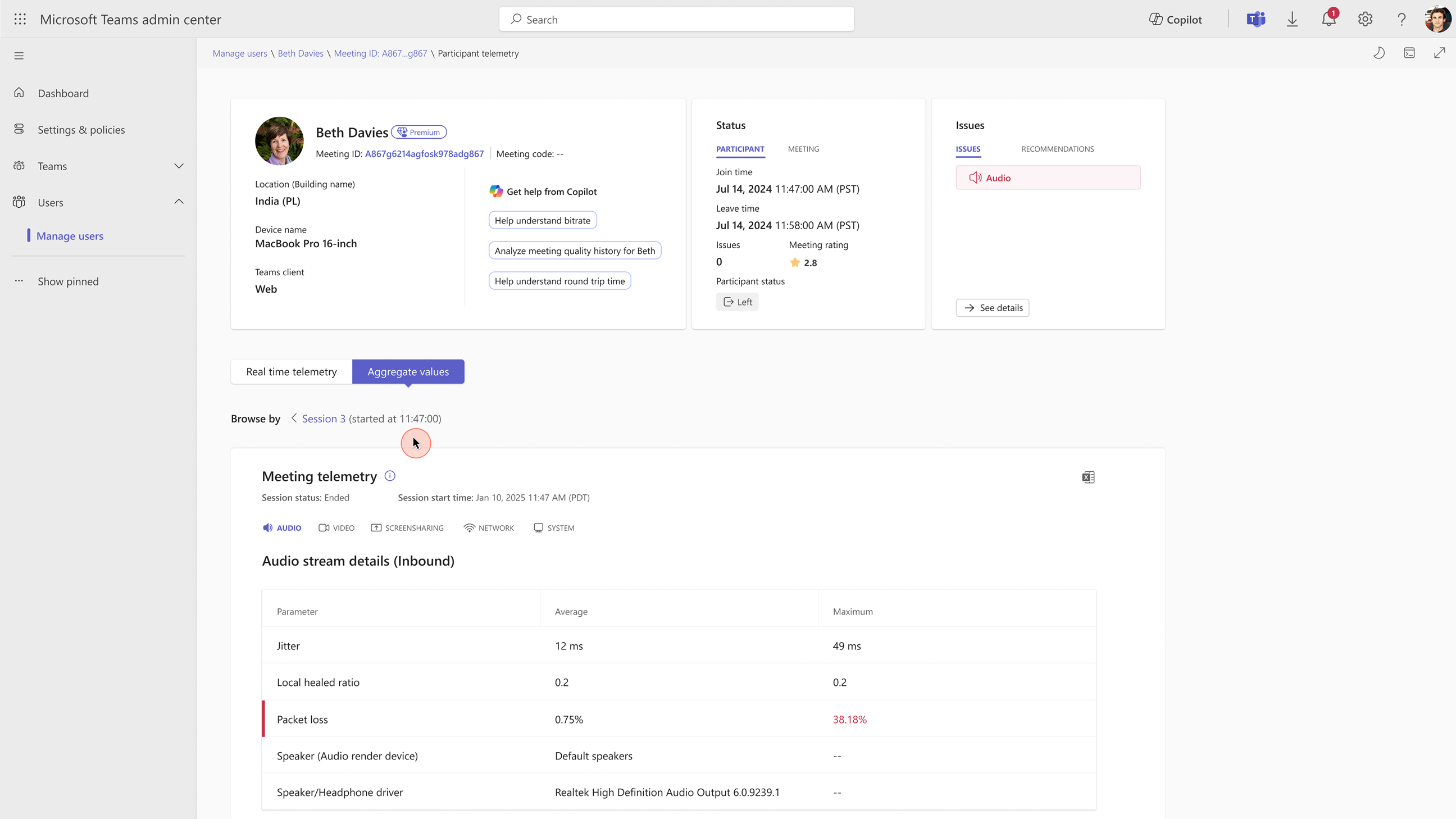Click Show pinned
The width and height of the screenshot is (1456, 819).
pyautogui.click(x=68, y=281)
